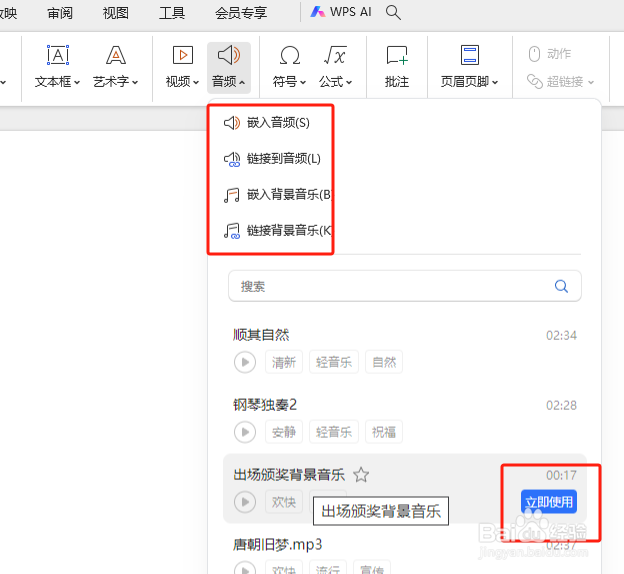The height and width of the screenshot is (574, 624).
Task: Click the WordArt (艺术字) icon
Action: 116,55
